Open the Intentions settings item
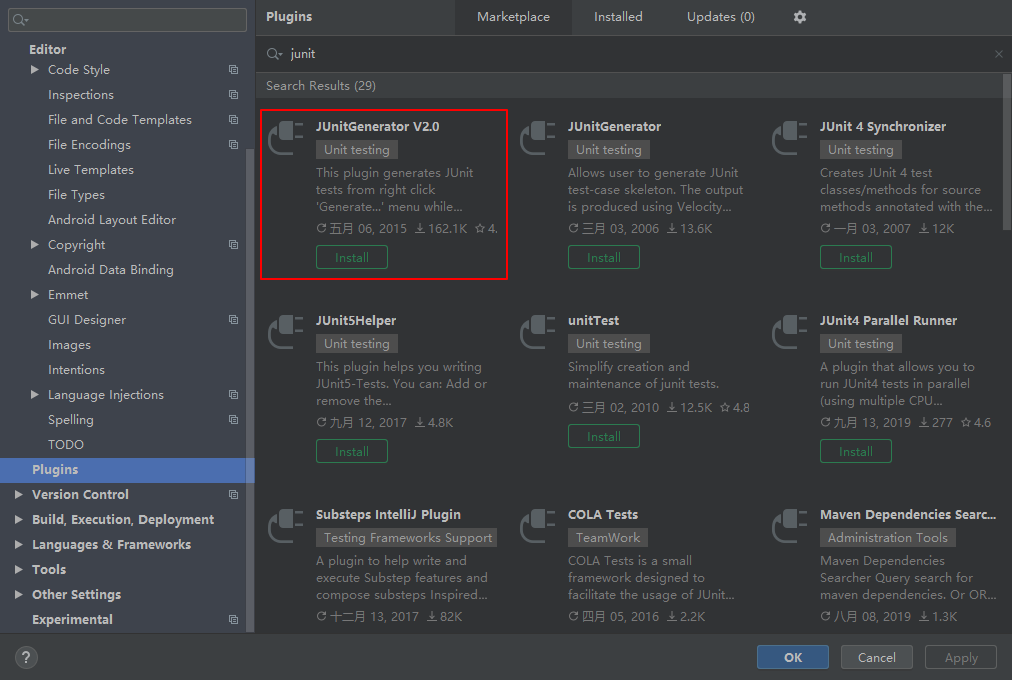Image resolution: width=1012 pixels, height=680 pixels. point(76,370)
